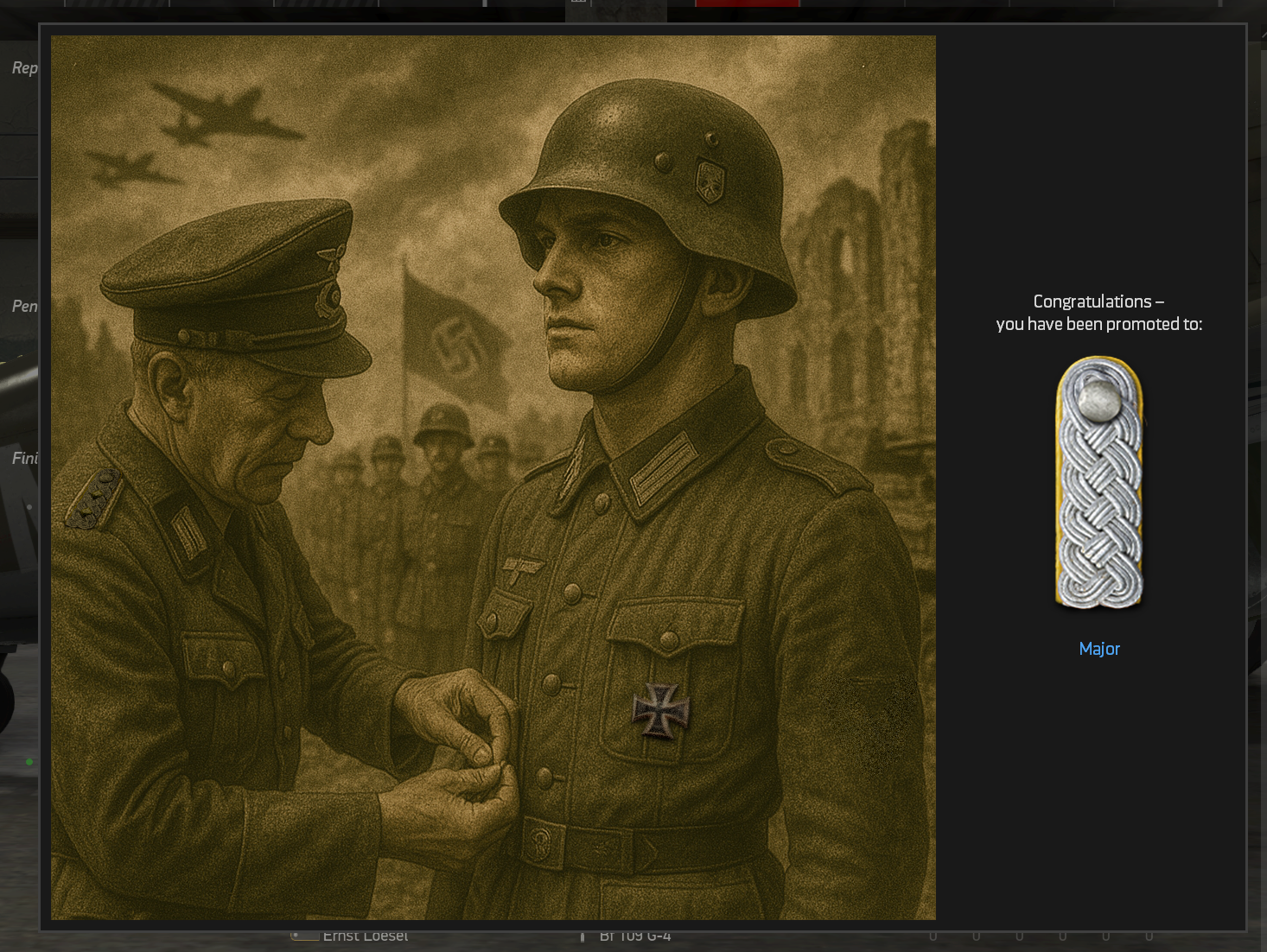Screen dimensions: 1267x952
Task: Click the 'Congratulations –' heading text
Action: [1098, 301]
